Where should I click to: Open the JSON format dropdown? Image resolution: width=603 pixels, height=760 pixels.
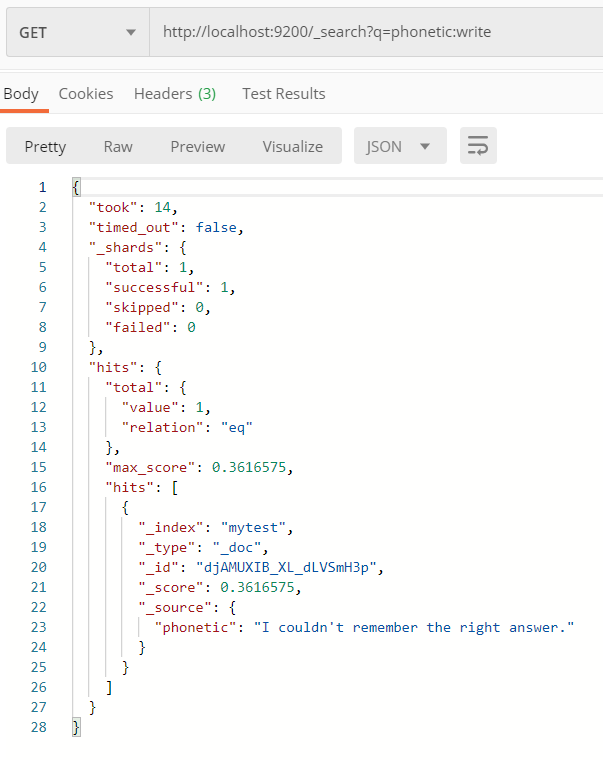click(x=400, y=146)
